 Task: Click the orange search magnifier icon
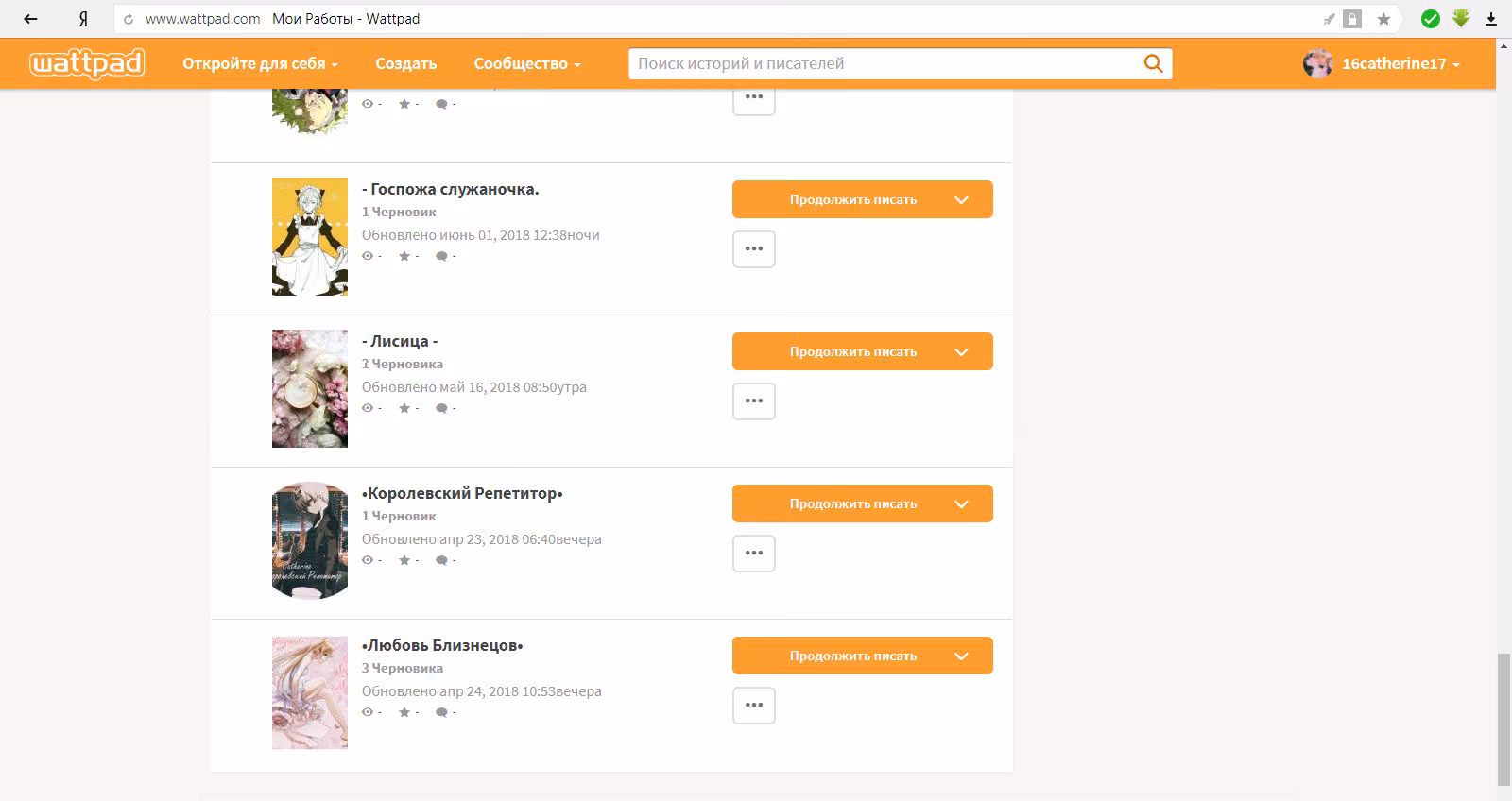(1153, 63)
